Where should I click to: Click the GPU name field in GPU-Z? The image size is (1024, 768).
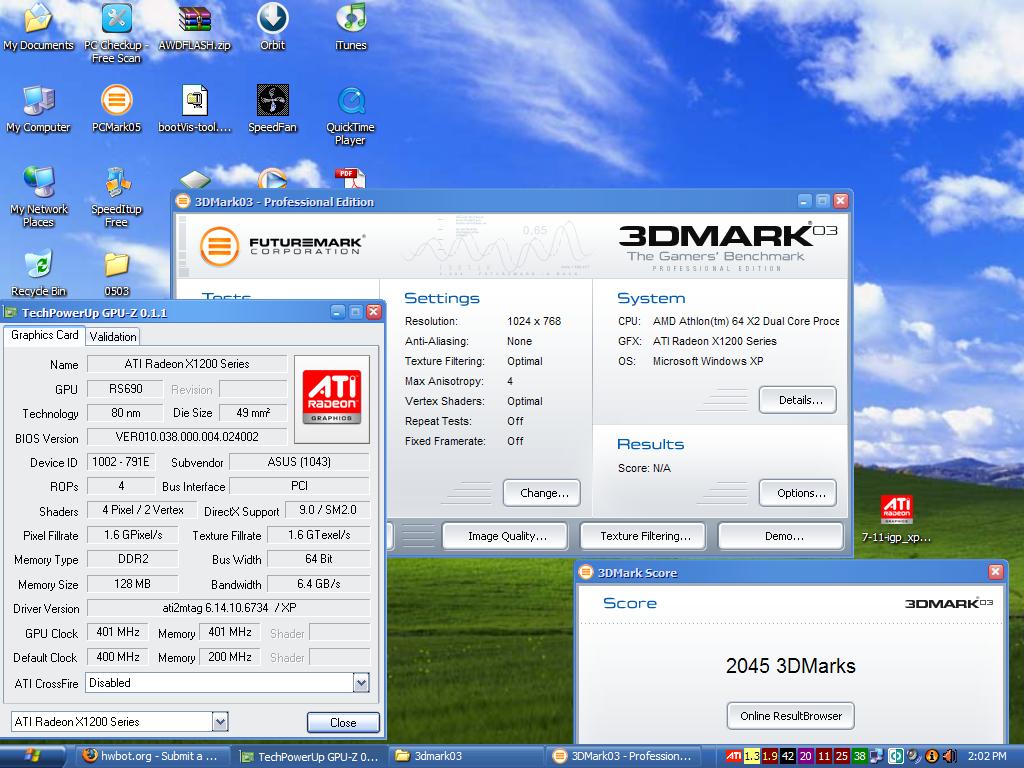click(187, 364)
